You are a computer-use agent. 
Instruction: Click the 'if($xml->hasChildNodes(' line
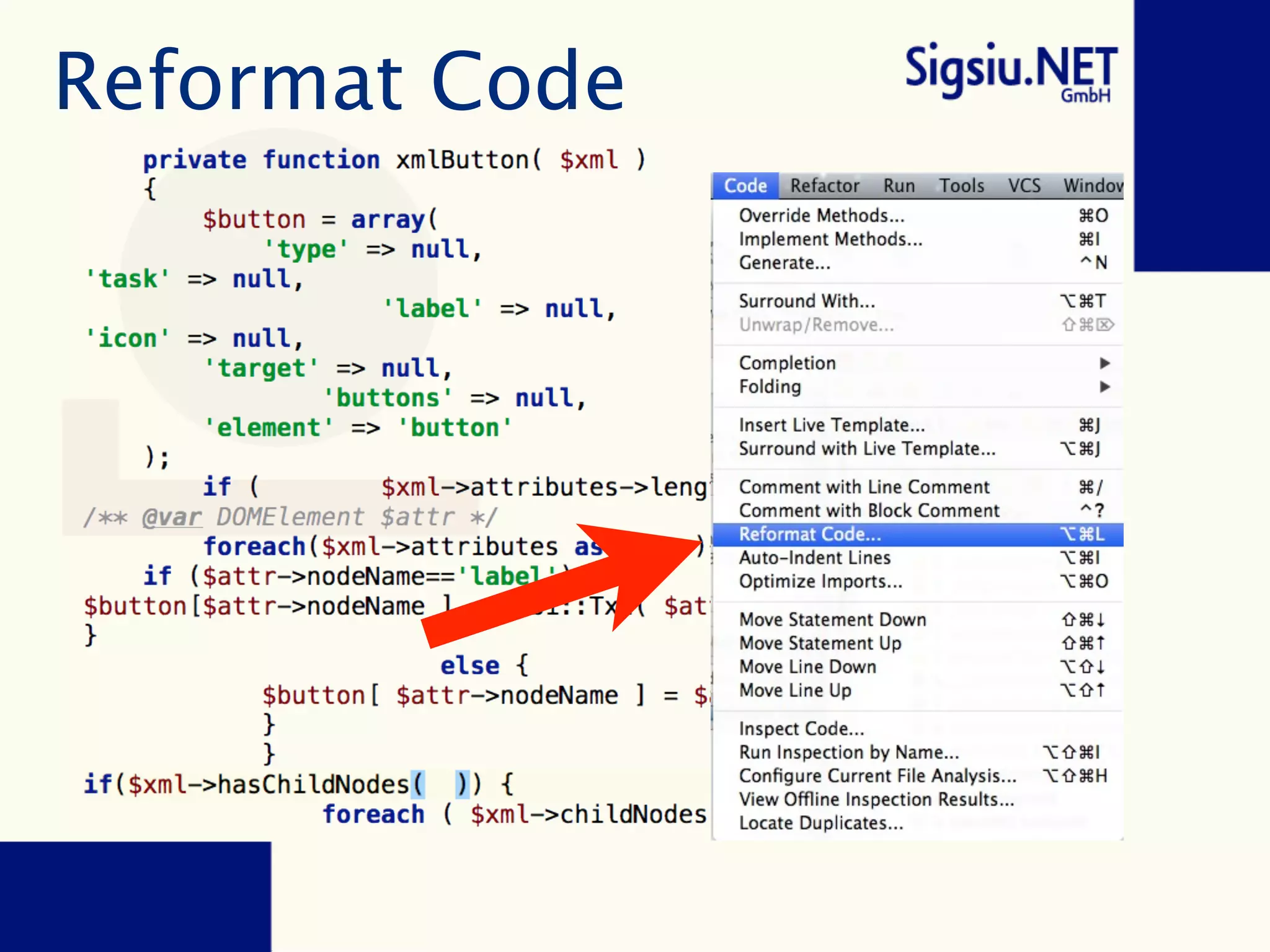pyautogui.click(x=300, y=785)
